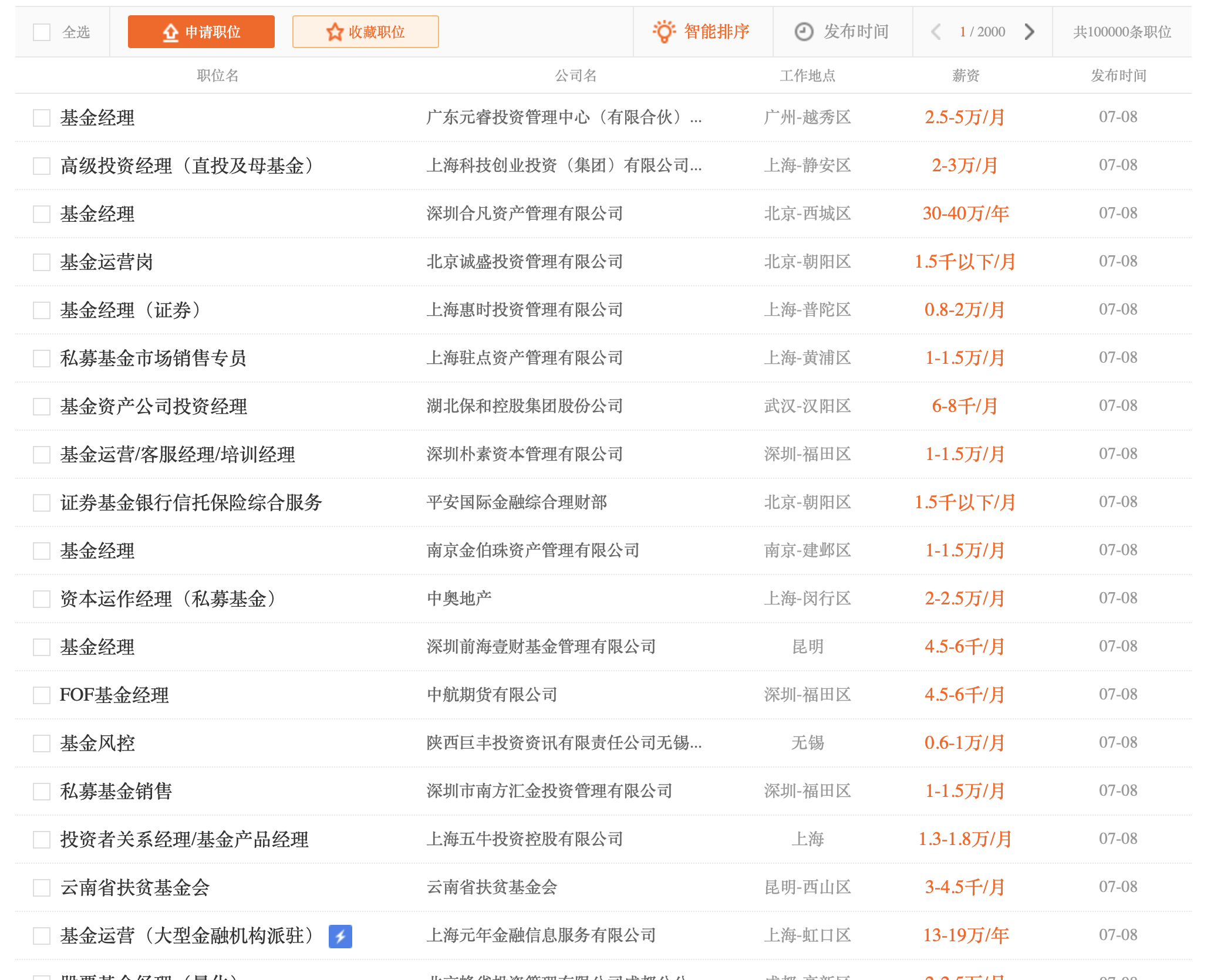1214x980 pixels.
Task: Click the 1 / 2000 page indicator
Action: [x=982, y=32]
